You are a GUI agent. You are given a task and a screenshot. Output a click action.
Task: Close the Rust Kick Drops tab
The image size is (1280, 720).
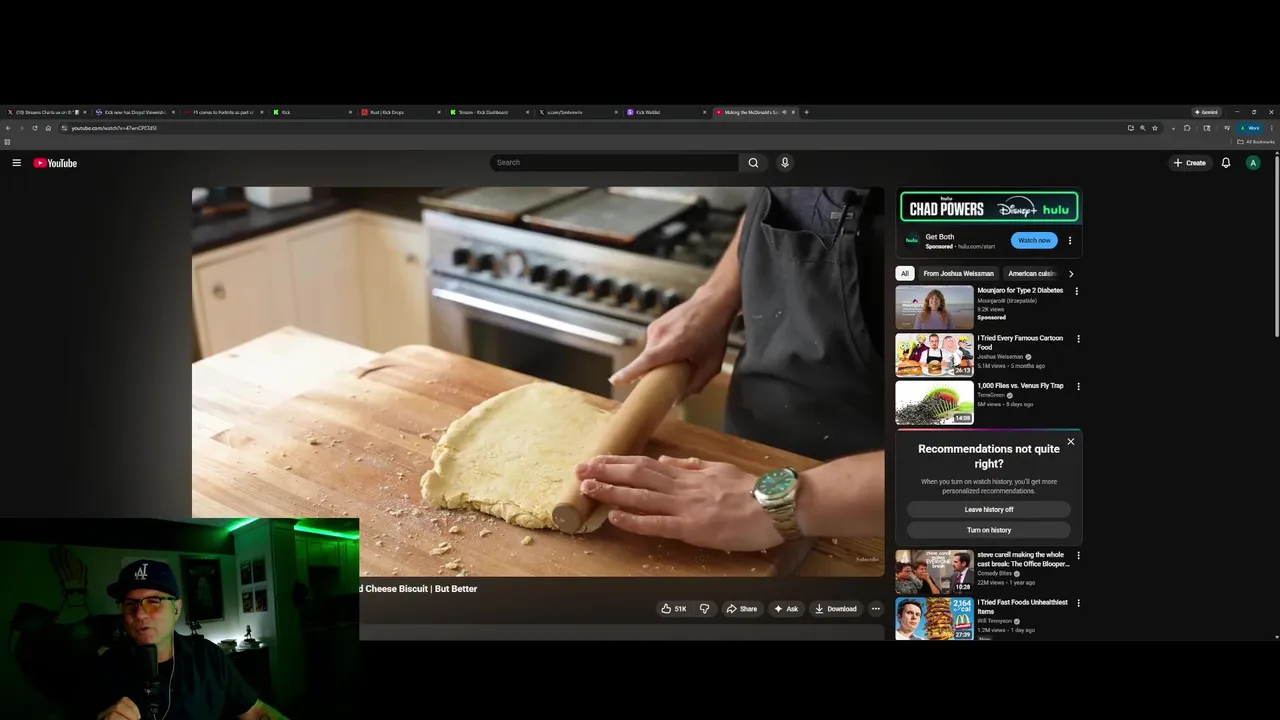[439, 112]
